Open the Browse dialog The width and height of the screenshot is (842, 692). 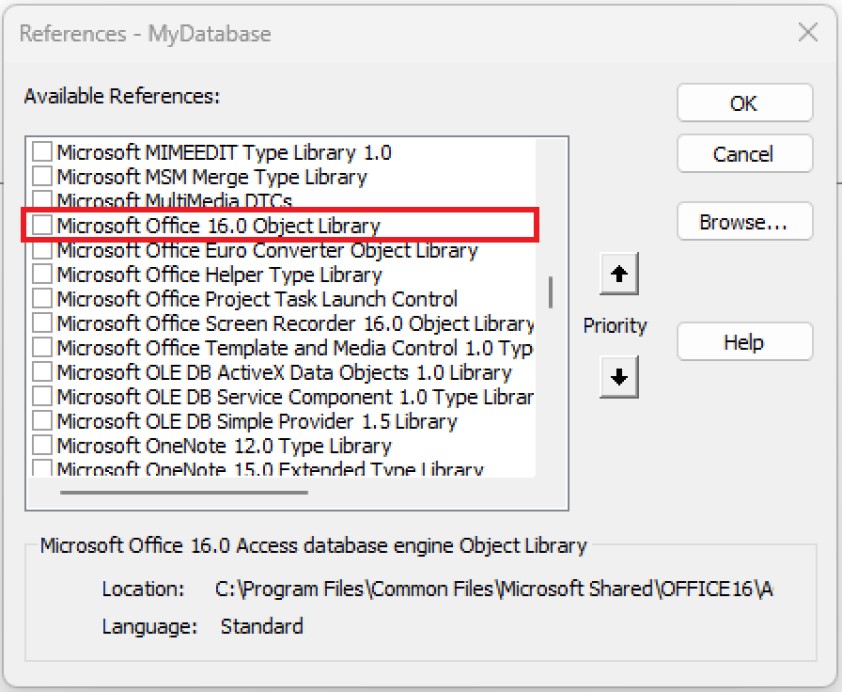point(744,222)
